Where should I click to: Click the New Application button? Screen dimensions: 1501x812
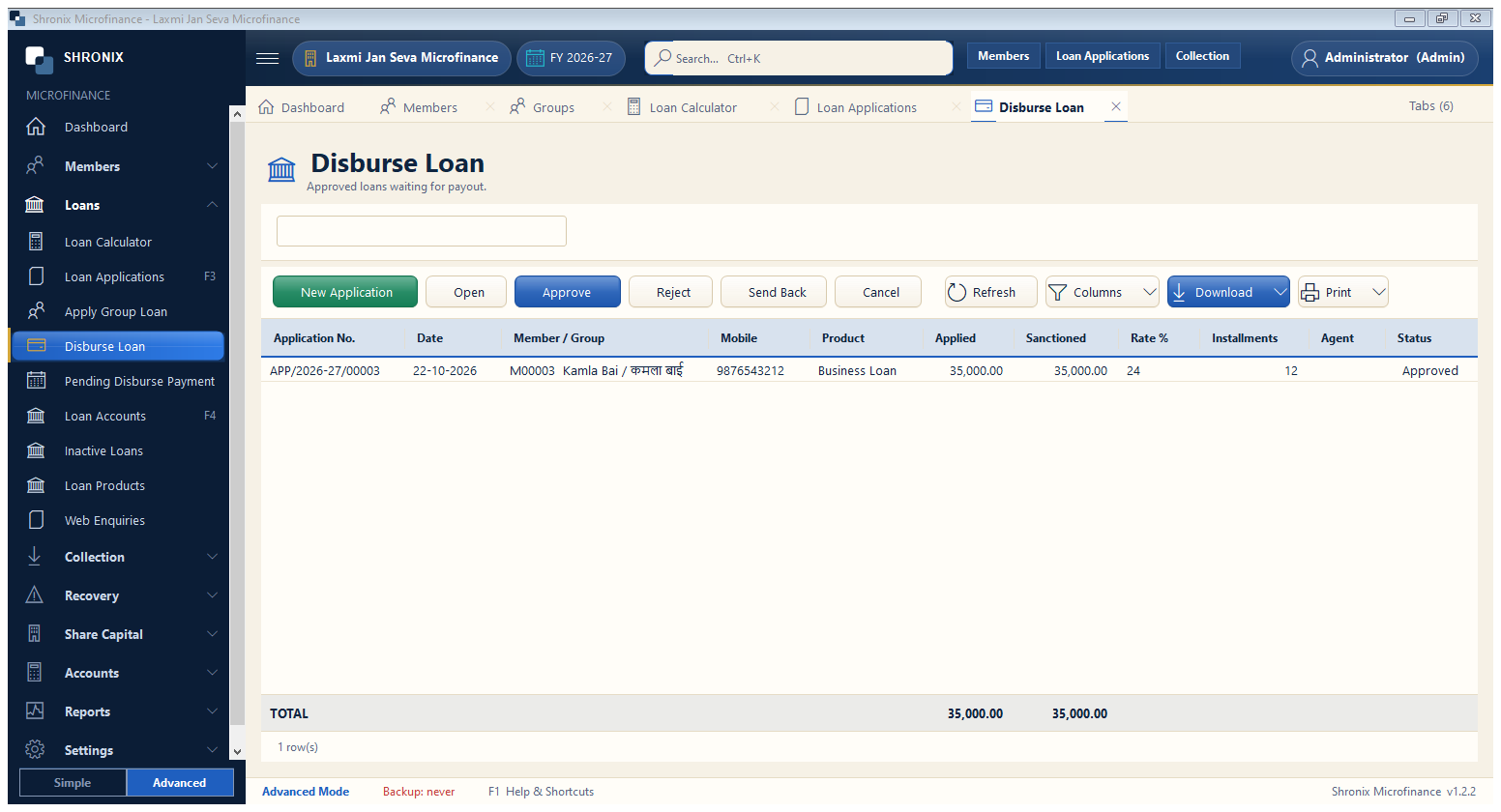(345, 292)
